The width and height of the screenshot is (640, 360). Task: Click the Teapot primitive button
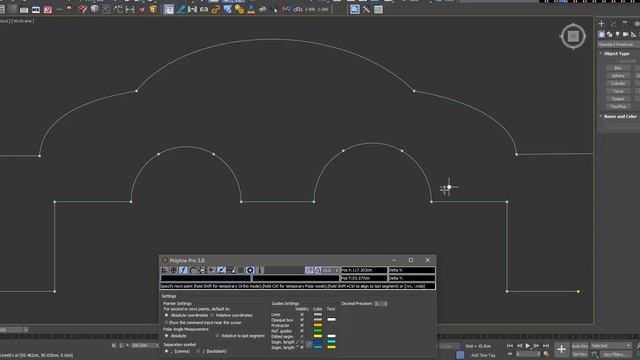[x=618, y=99]
